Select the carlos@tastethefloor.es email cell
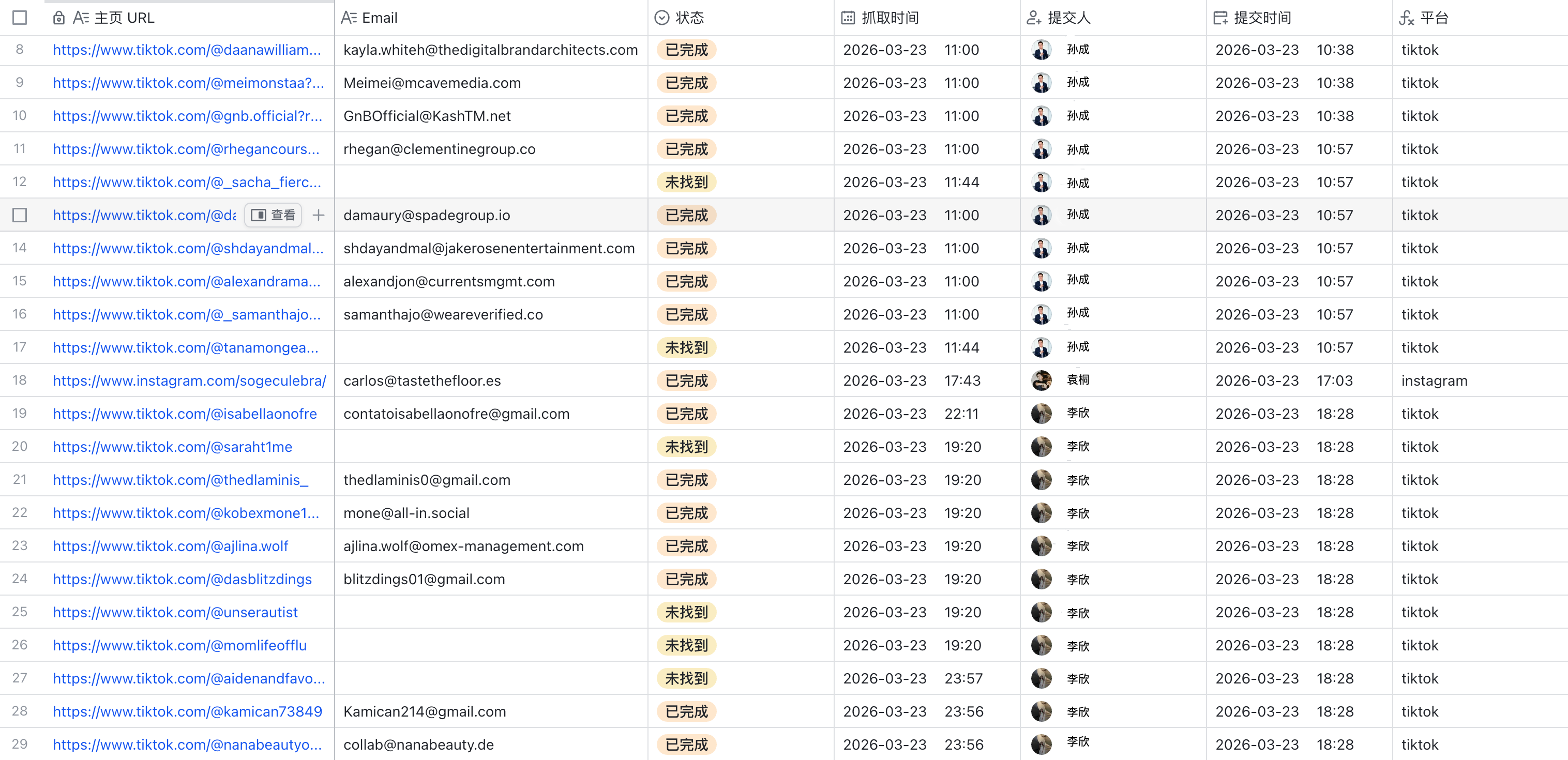 (x=422, y=381)
